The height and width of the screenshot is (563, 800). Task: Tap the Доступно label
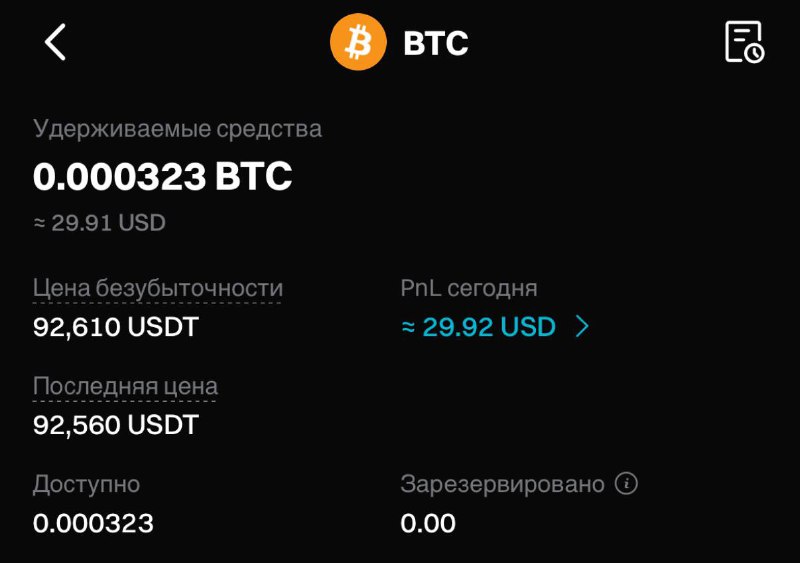[x=86, y=484]
